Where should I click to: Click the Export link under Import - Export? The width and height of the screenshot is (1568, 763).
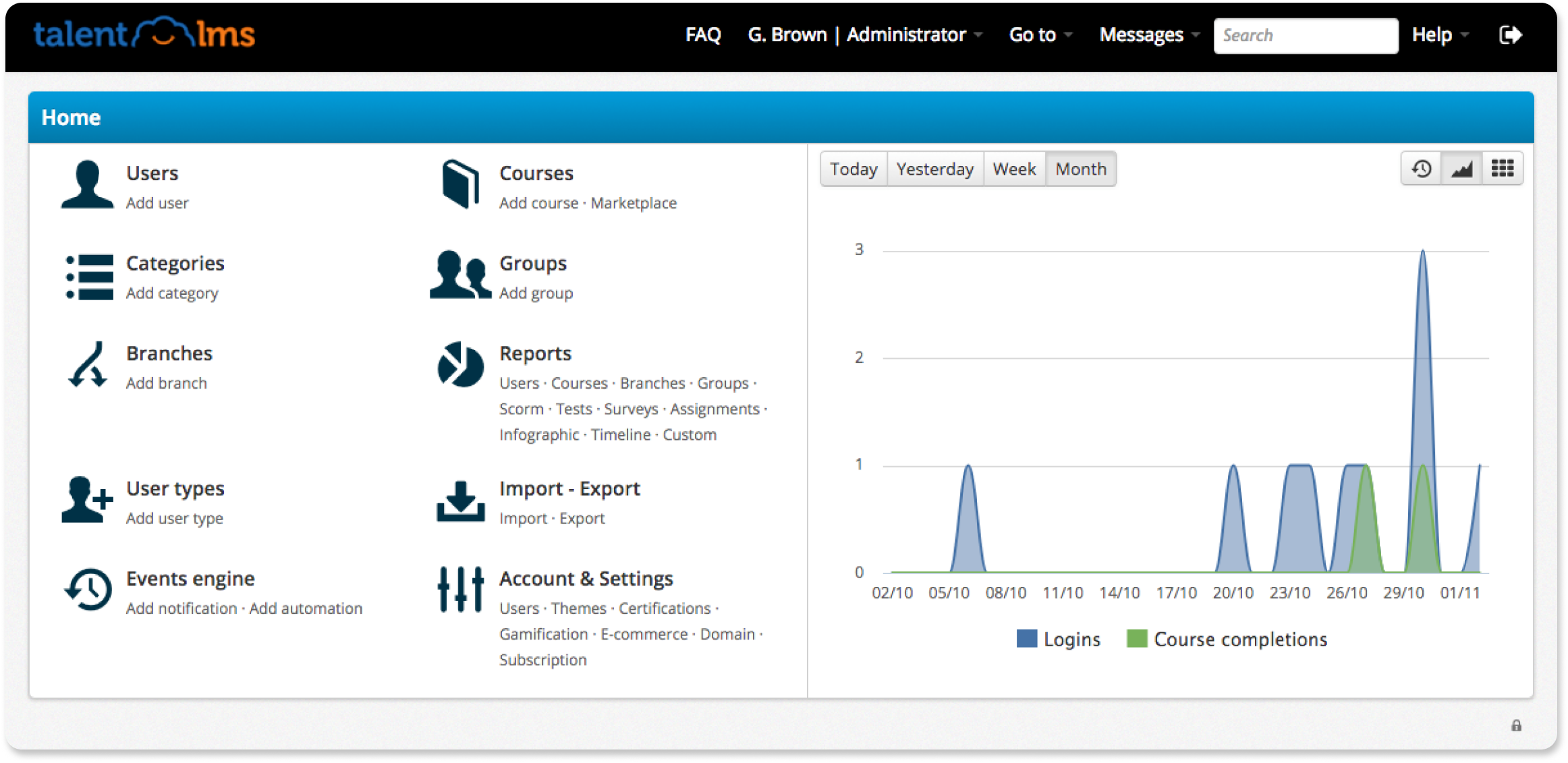tap(582, 519)
